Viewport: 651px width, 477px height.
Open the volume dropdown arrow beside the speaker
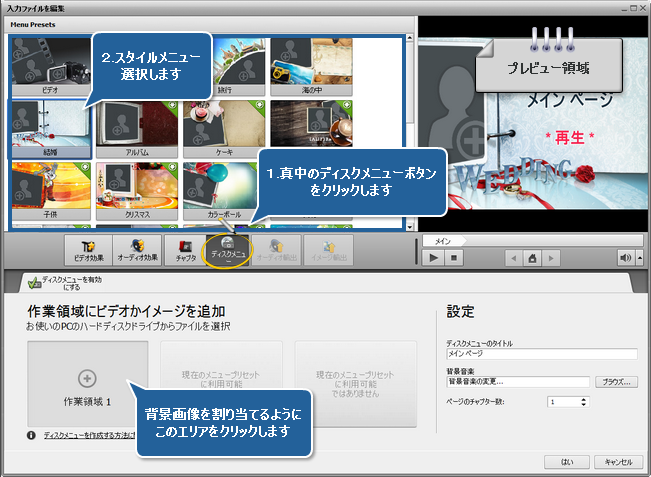638,257
